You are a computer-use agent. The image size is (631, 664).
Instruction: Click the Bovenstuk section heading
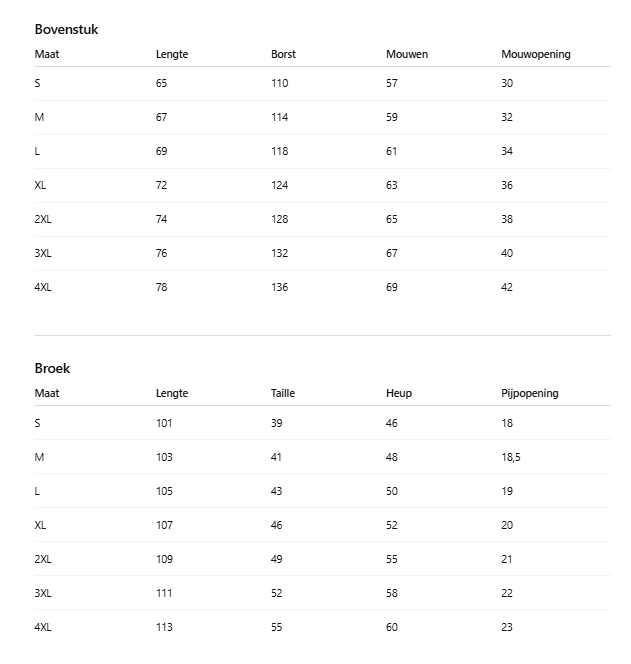pyautogui.click(x=66, y=30)
